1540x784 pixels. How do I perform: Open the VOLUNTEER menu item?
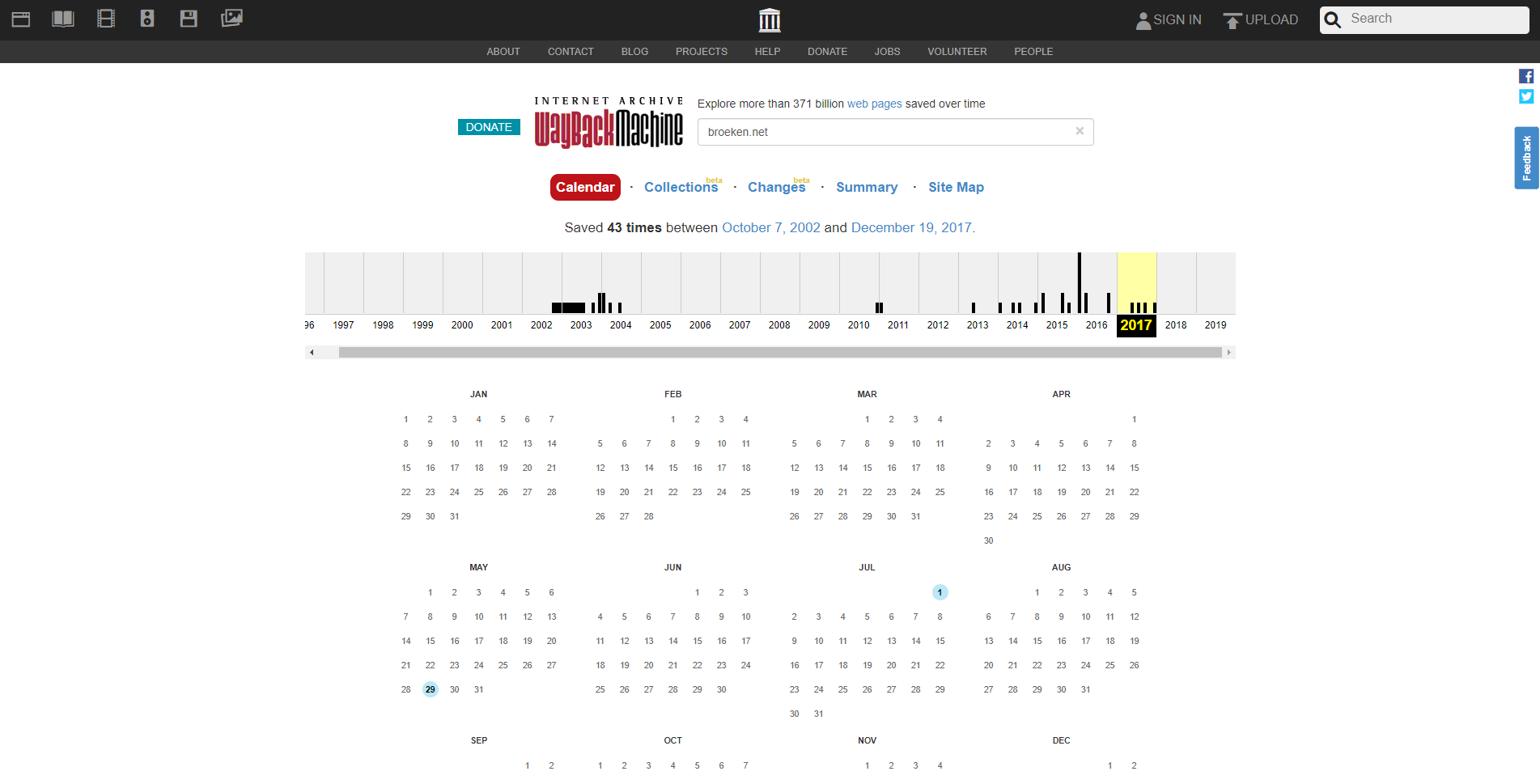pyautogui.click(x=957, y=52)
